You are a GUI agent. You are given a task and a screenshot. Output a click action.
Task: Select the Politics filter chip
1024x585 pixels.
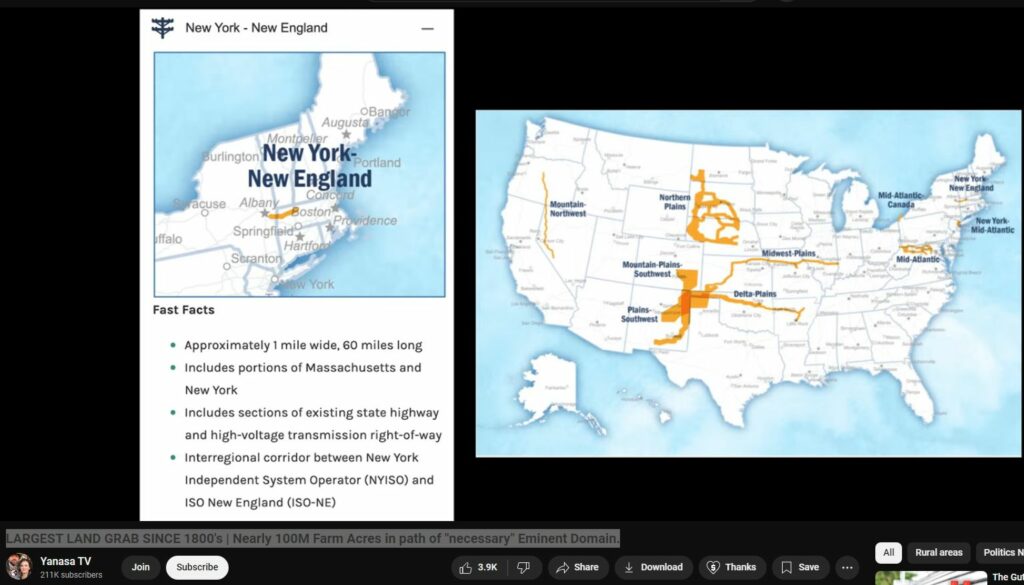pyautogui.click(x=1001, y=552)
